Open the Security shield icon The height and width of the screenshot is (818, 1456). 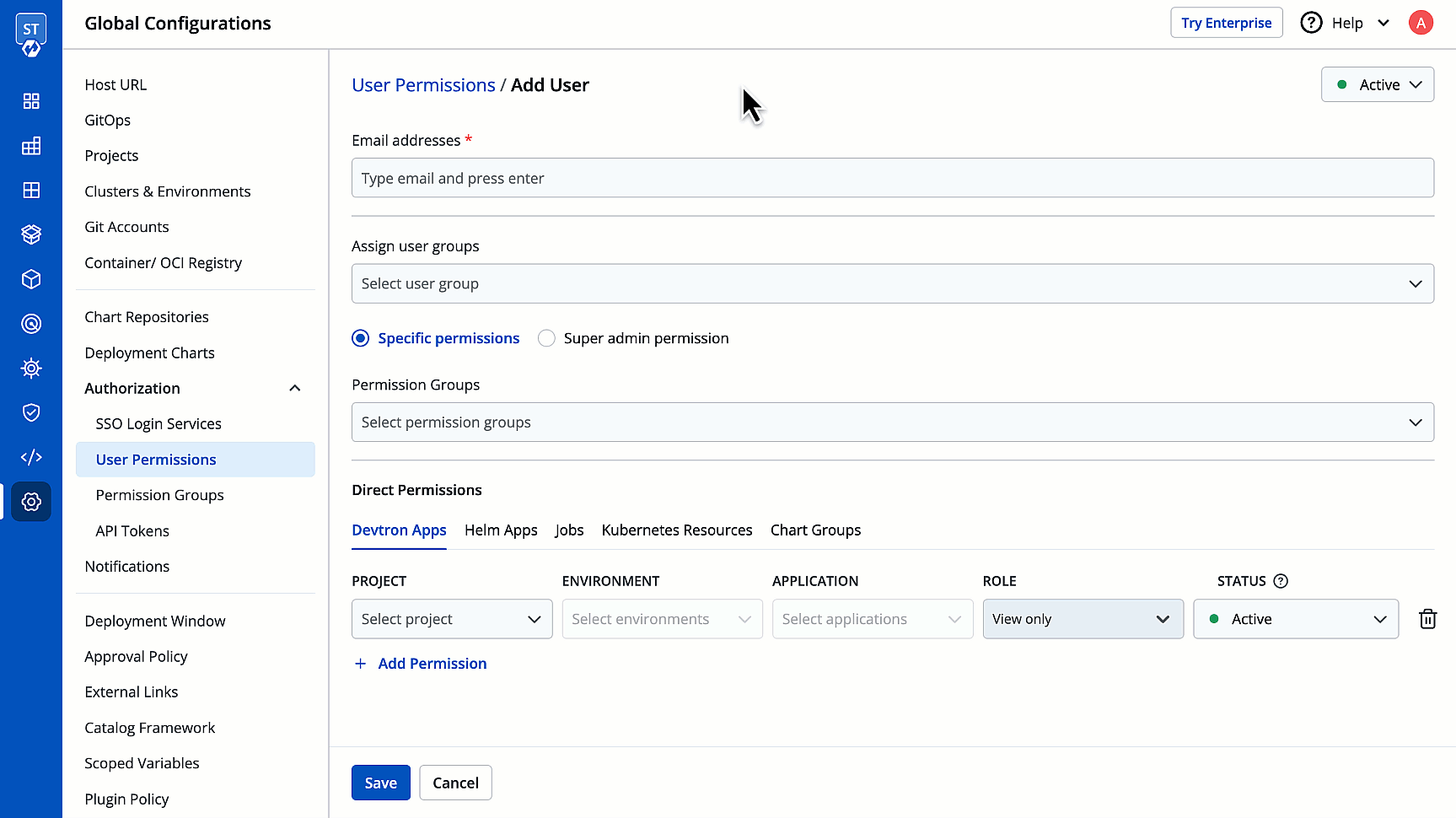(31, 412)
